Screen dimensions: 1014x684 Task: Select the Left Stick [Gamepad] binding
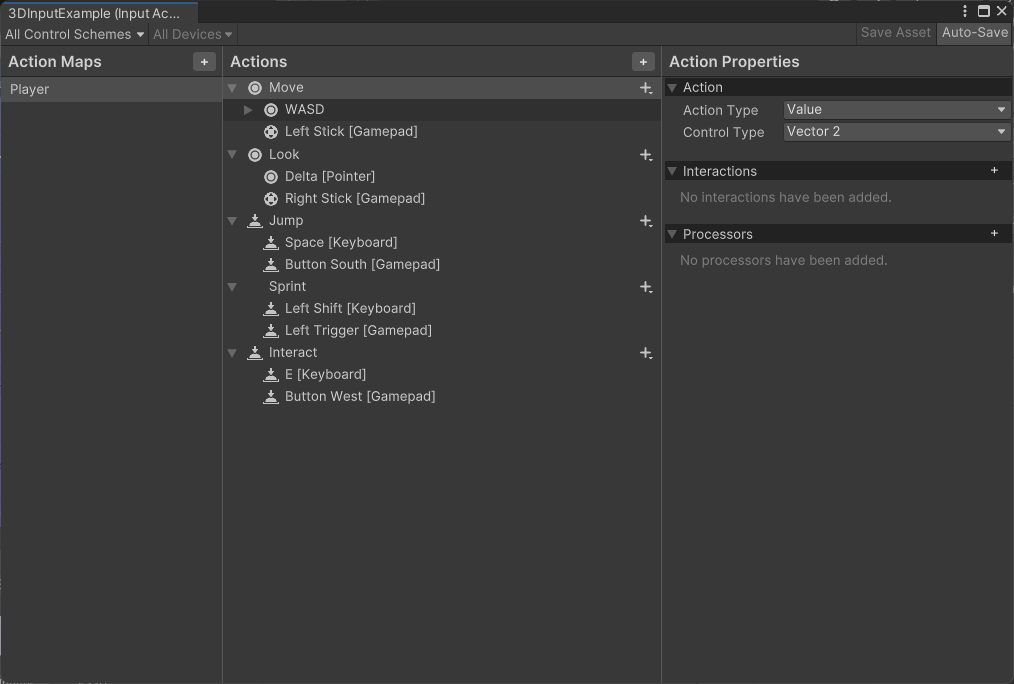(351, 132)
